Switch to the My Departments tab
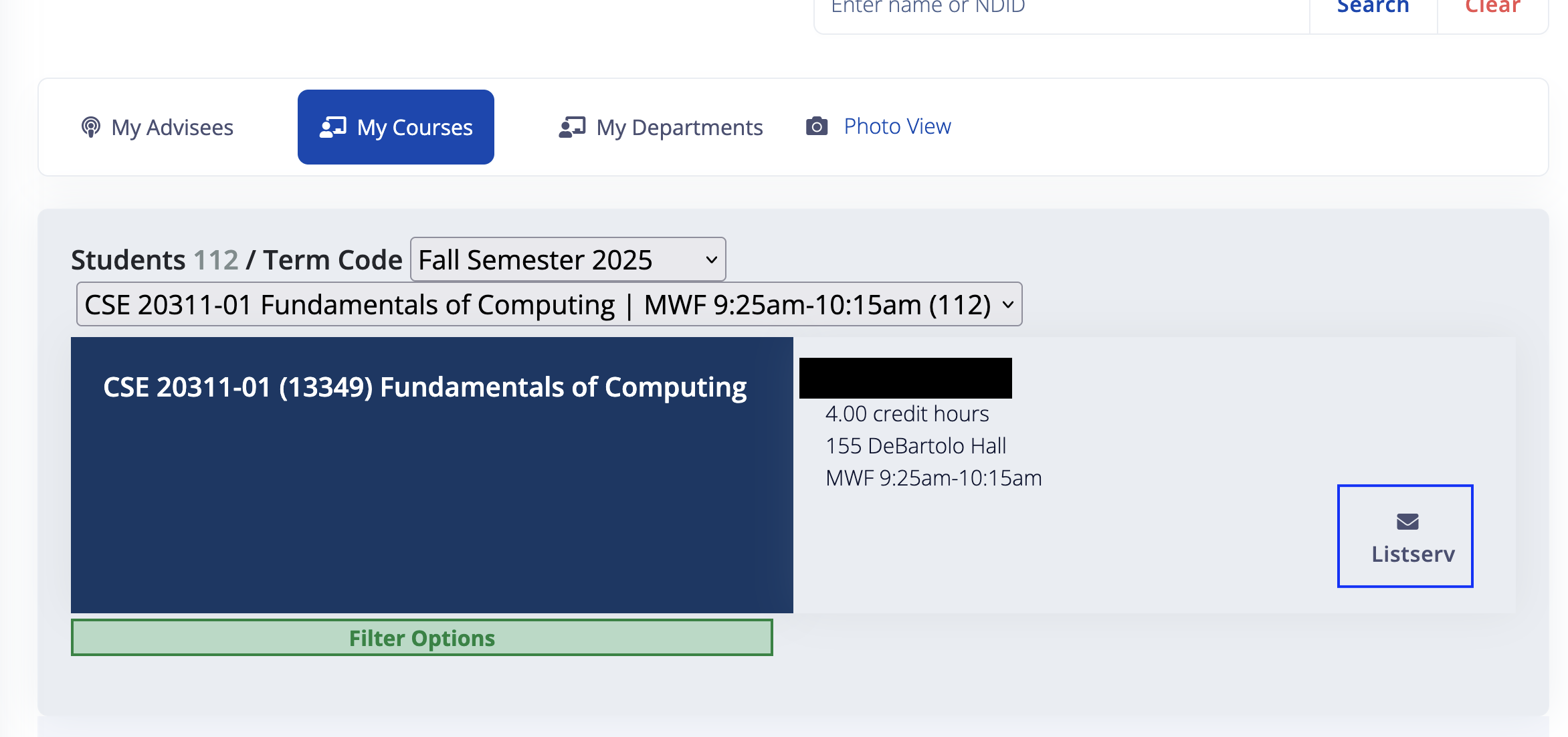 pyautogui.click(x=679, y=127)
